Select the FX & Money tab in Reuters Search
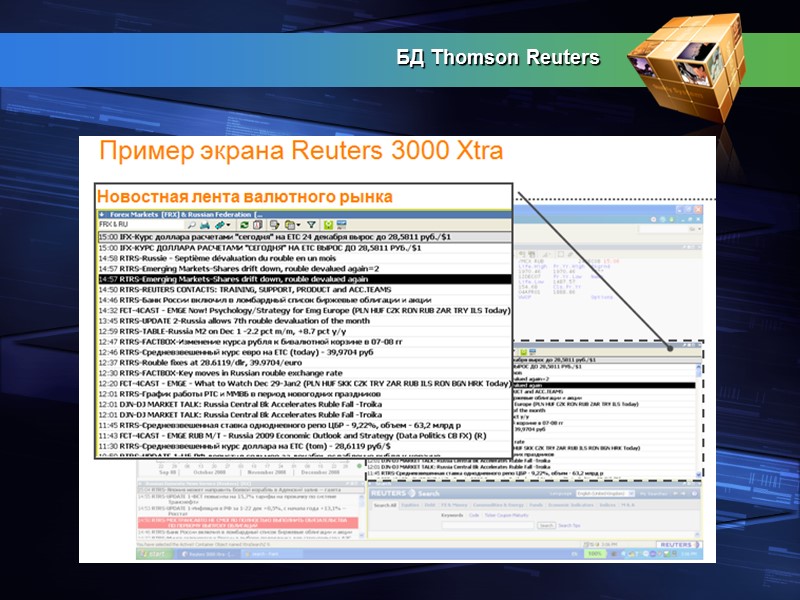The width and height of the screenshot is (800, 600). coord(454,505)
